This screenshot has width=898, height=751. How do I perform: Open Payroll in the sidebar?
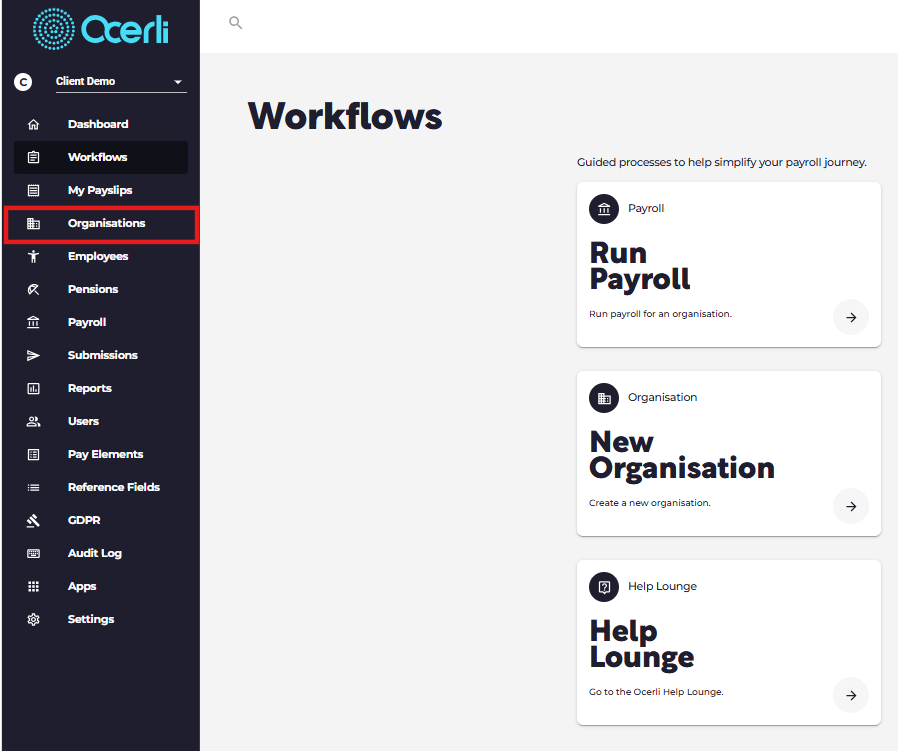[101, 322]
